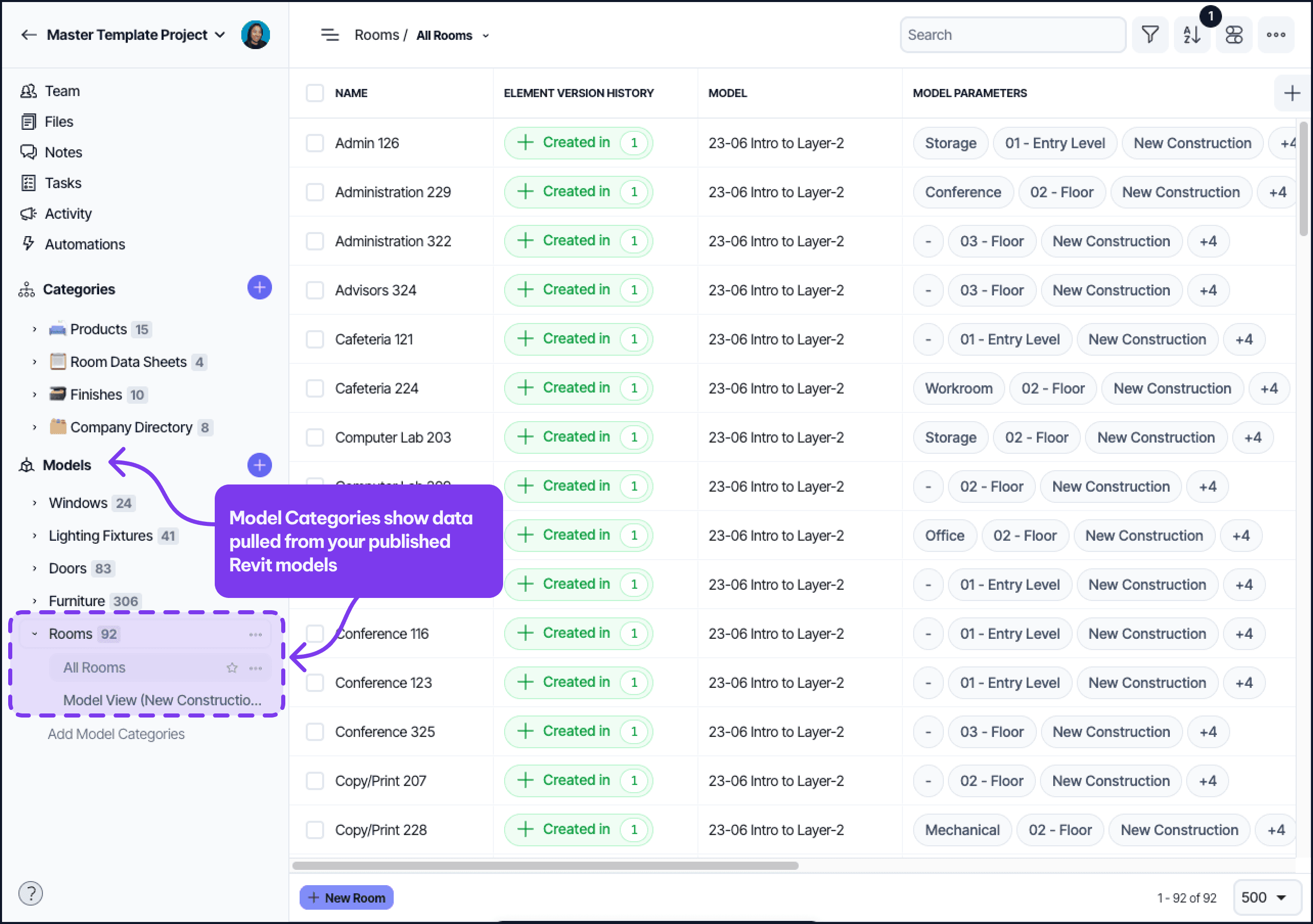Add a new category with plus button

259,288
